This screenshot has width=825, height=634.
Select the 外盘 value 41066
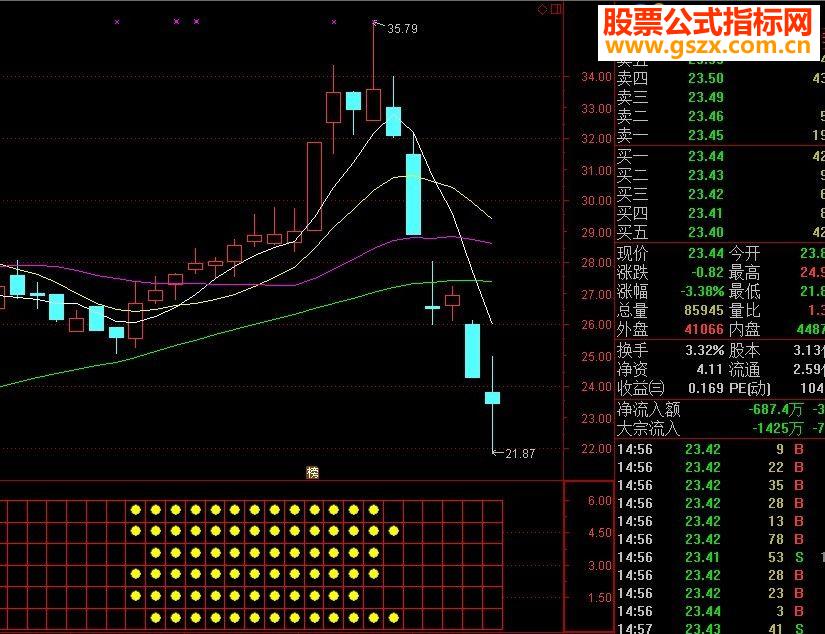704,329
